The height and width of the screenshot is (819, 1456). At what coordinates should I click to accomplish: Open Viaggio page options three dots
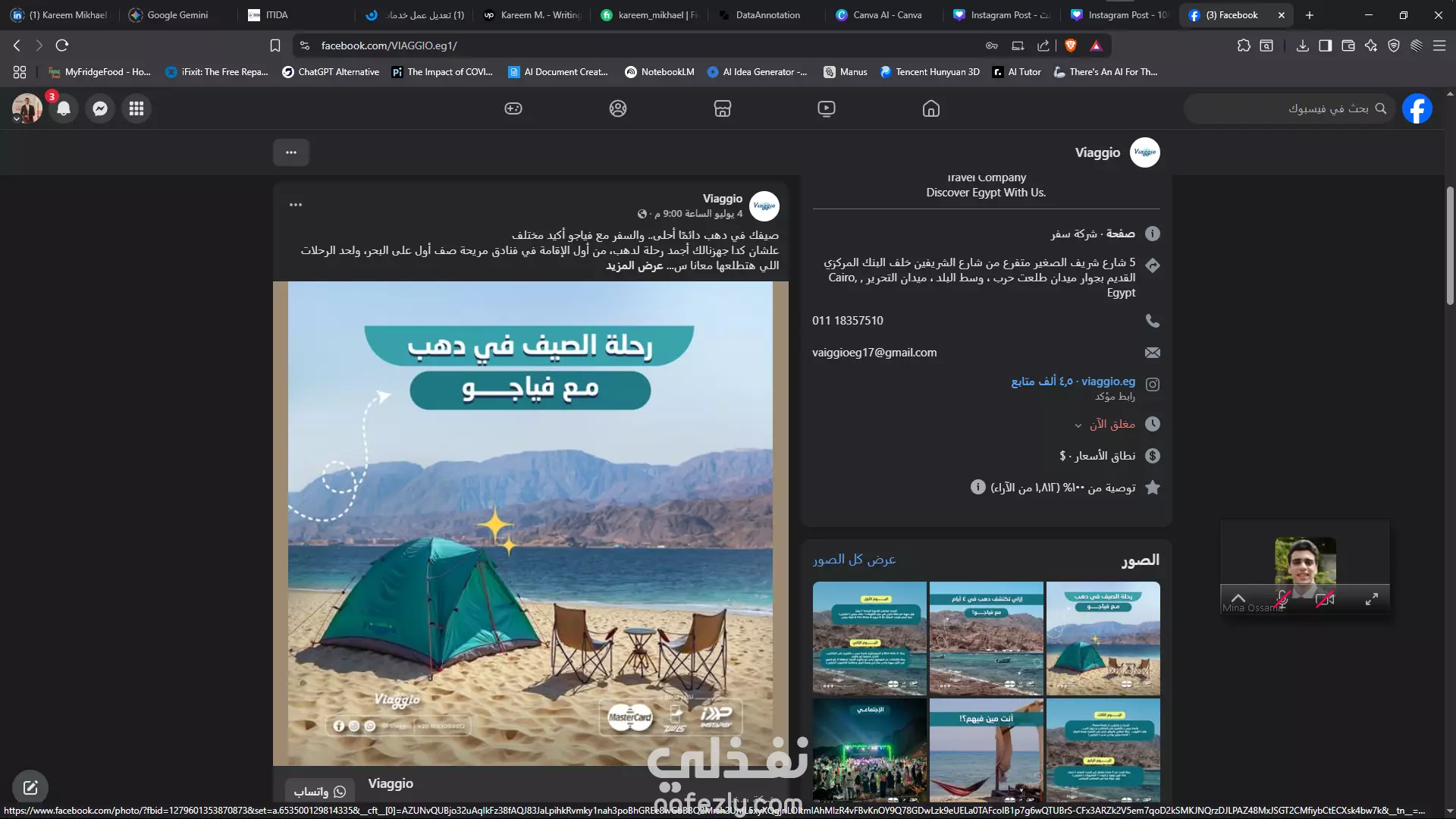point(291,152)
